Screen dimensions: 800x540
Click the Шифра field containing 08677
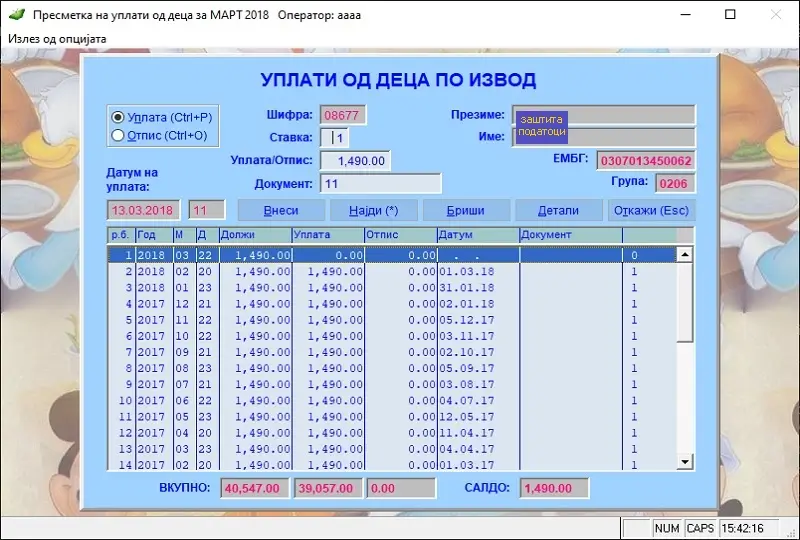[x=345, y=115]
